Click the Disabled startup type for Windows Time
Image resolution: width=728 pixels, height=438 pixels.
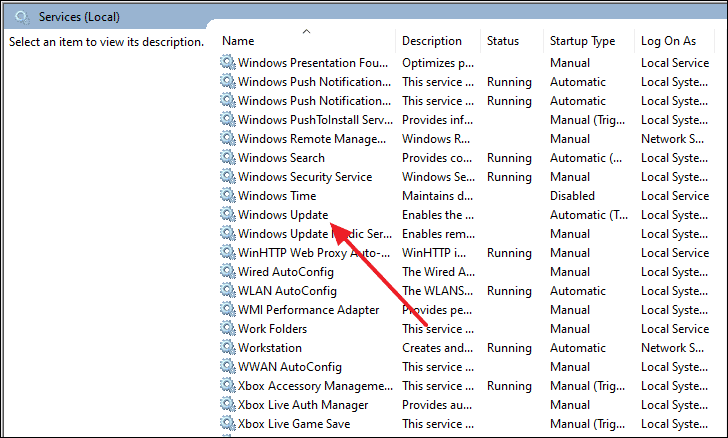click(x=572, y=196)
